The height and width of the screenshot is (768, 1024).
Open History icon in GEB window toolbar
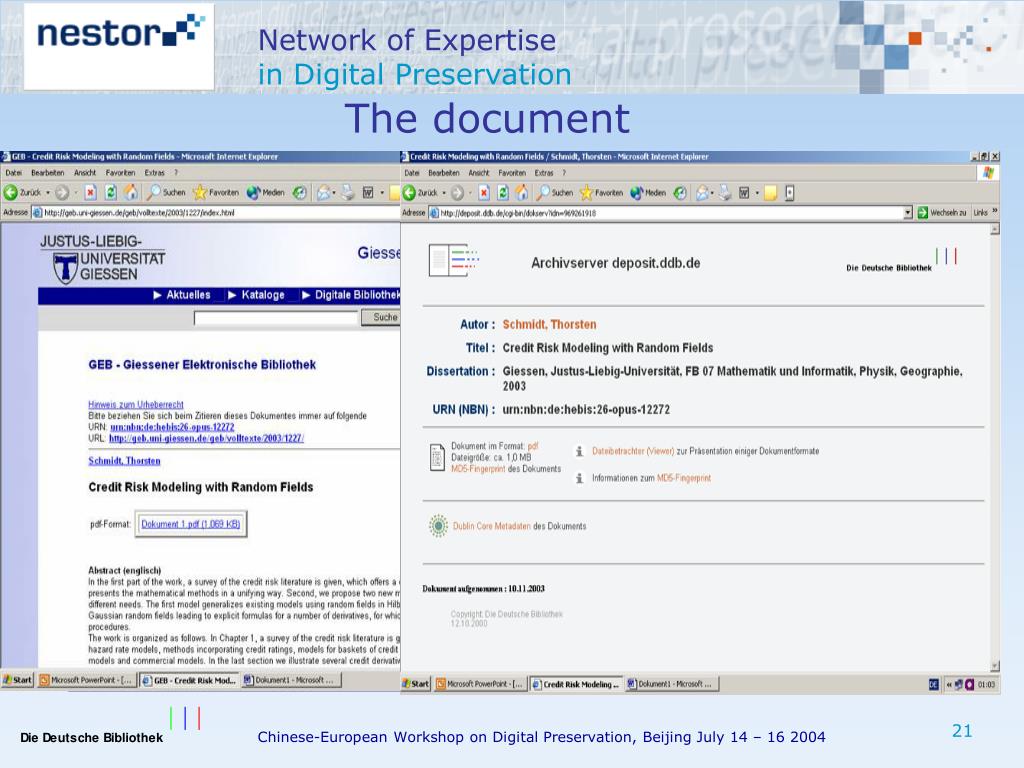click(x=300, y=193)
